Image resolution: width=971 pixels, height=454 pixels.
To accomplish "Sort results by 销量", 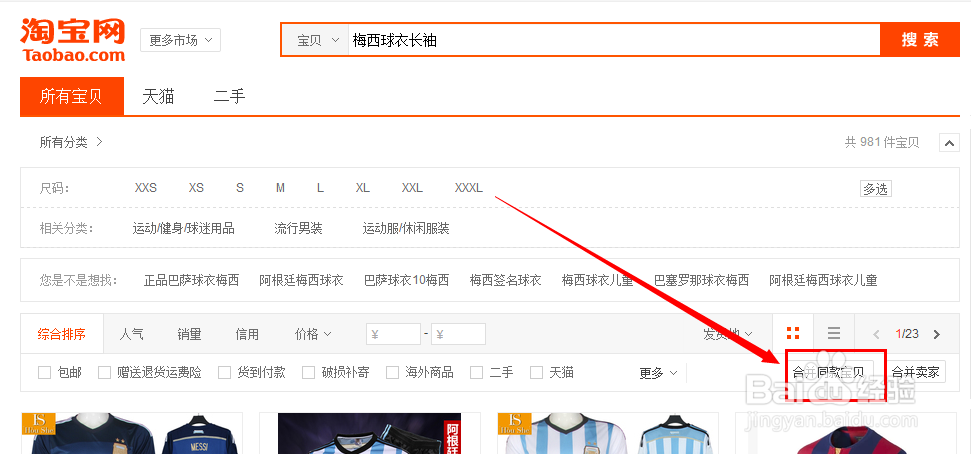I will pos(189,334).
